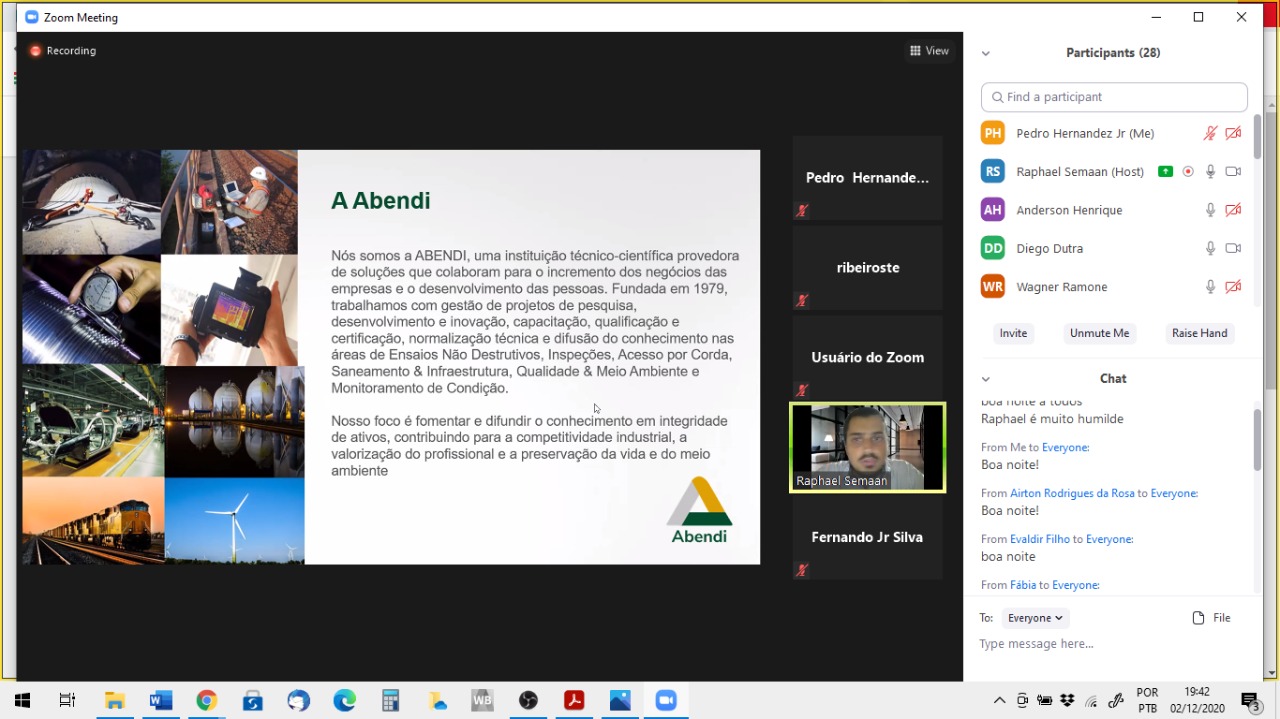Open Google Chrome from the taskbar
This screenshot has width=1280, height=719.
click(x=206, y=701)
